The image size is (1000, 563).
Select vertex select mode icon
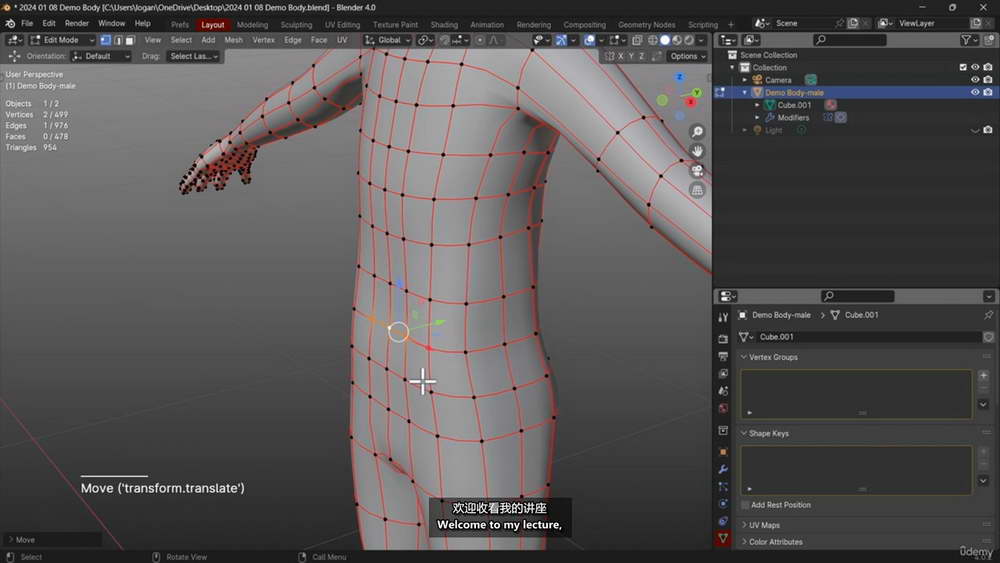(x=105, y=40)
